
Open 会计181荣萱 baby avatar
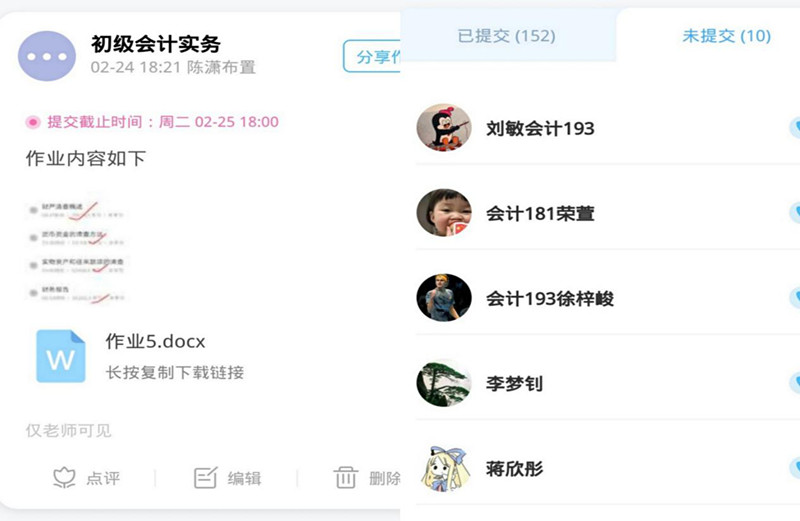click(444, 213)
